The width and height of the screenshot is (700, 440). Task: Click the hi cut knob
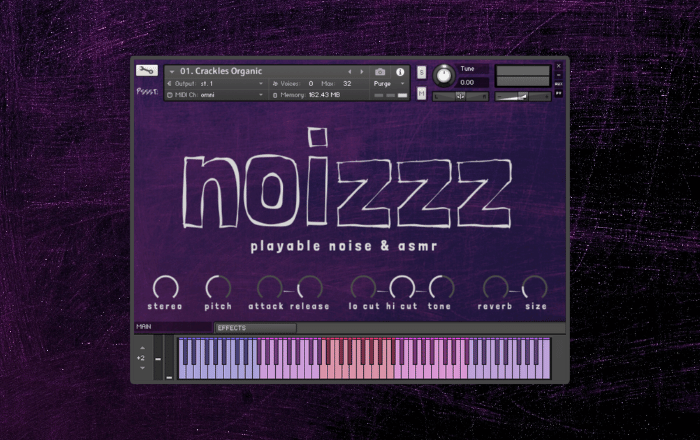pos(402,287)
